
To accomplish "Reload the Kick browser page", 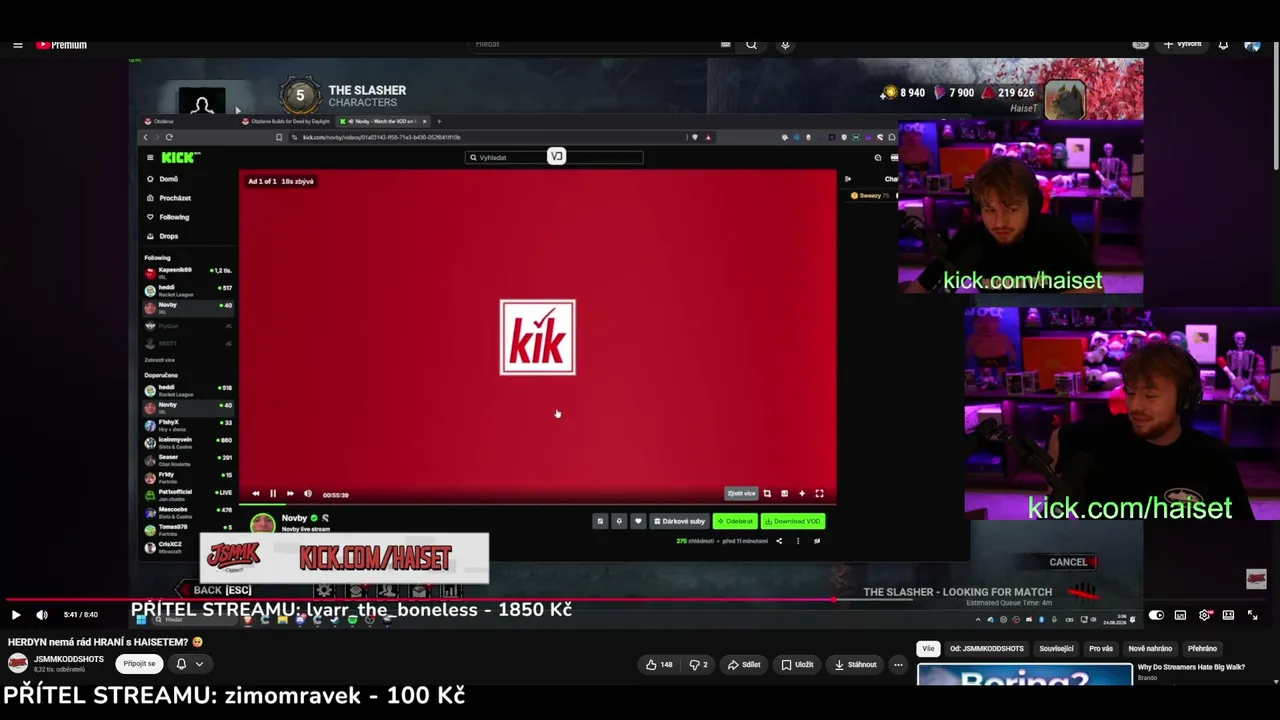I will [x=169, y=137].
